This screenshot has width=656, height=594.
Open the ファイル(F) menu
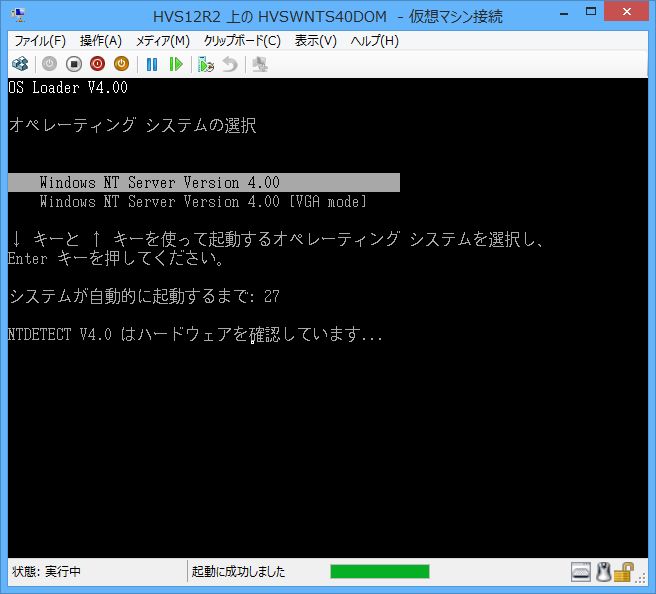[x=40, y=41]
